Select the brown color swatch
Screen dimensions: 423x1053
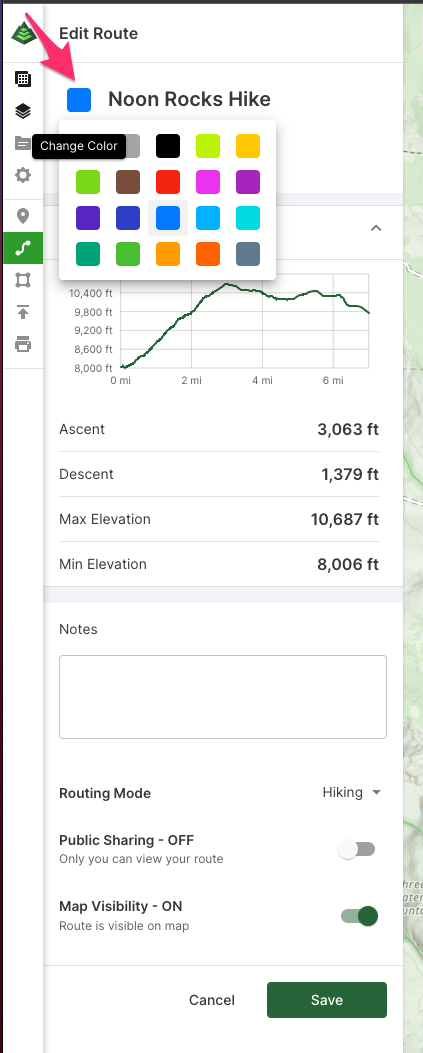[x=128, y=182]
